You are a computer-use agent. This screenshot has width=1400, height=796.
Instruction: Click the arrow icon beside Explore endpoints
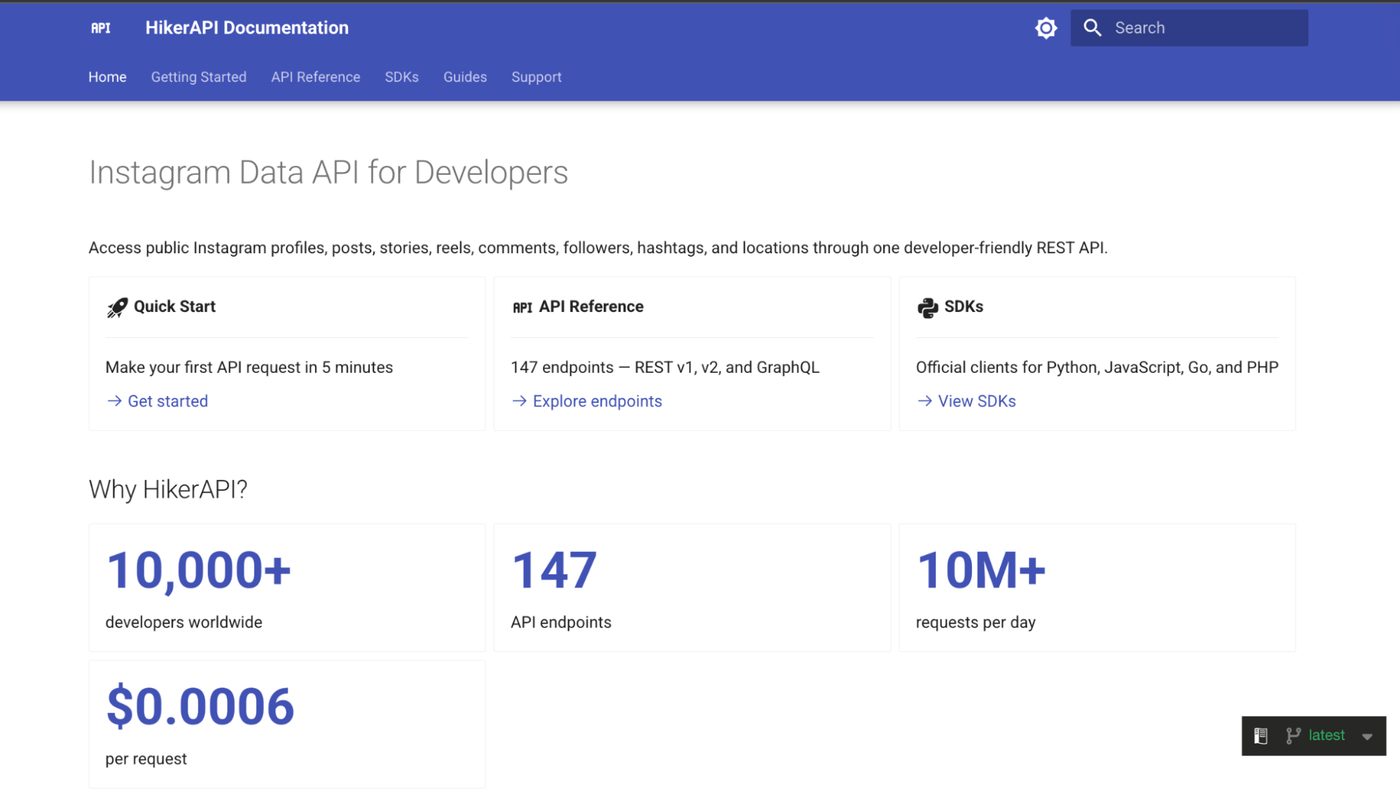pos(519,401)
